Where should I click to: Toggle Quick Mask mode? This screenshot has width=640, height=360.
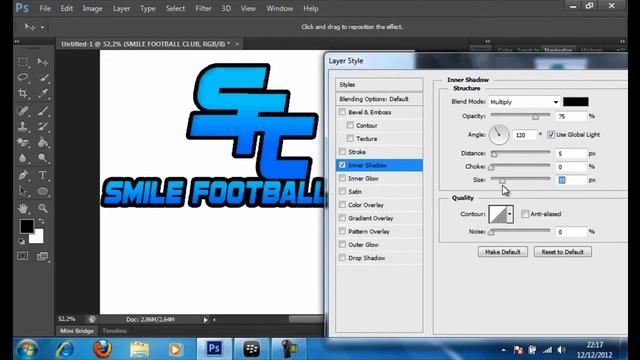[x=23, y=256]
